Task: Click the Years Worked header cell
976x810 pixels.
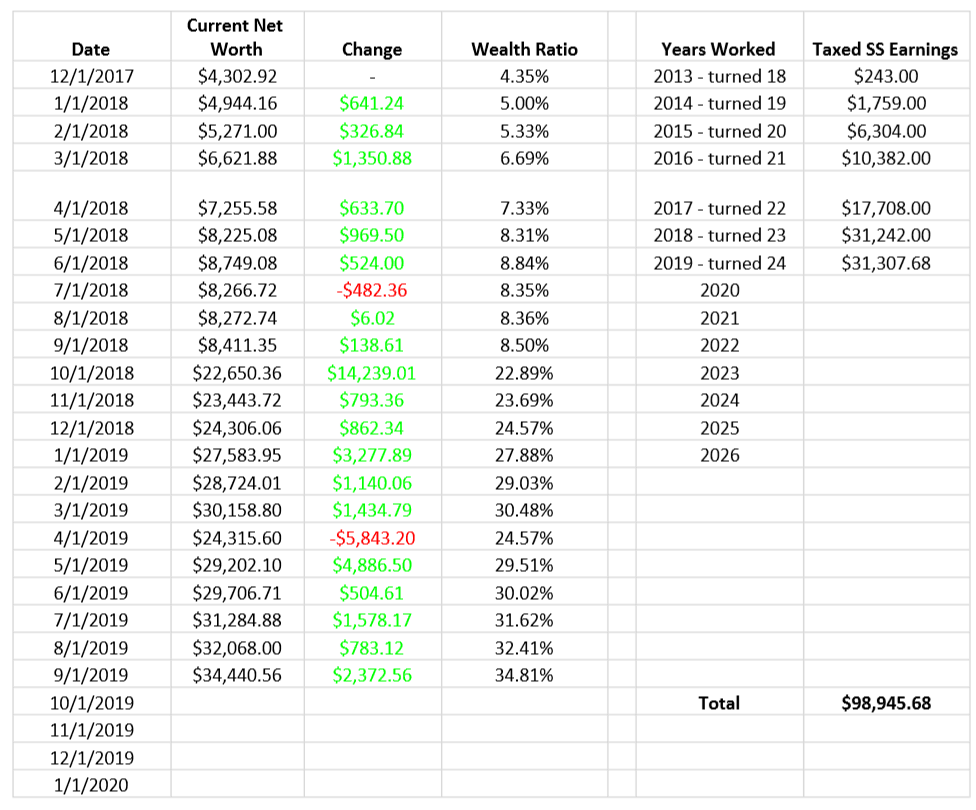Action: tap(719, 49)
